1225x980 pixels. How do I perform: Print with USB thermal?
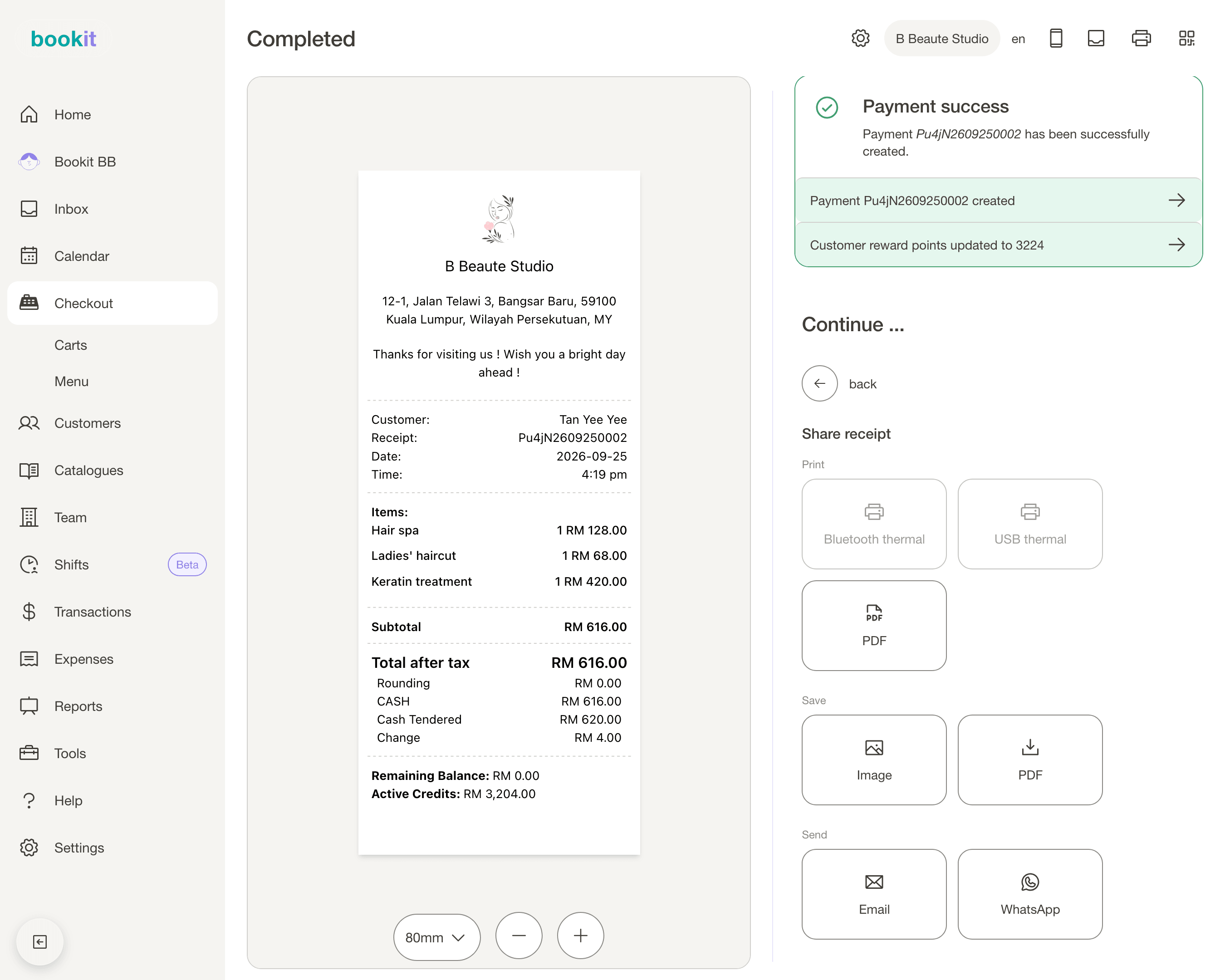click(x=1030, y=524)
